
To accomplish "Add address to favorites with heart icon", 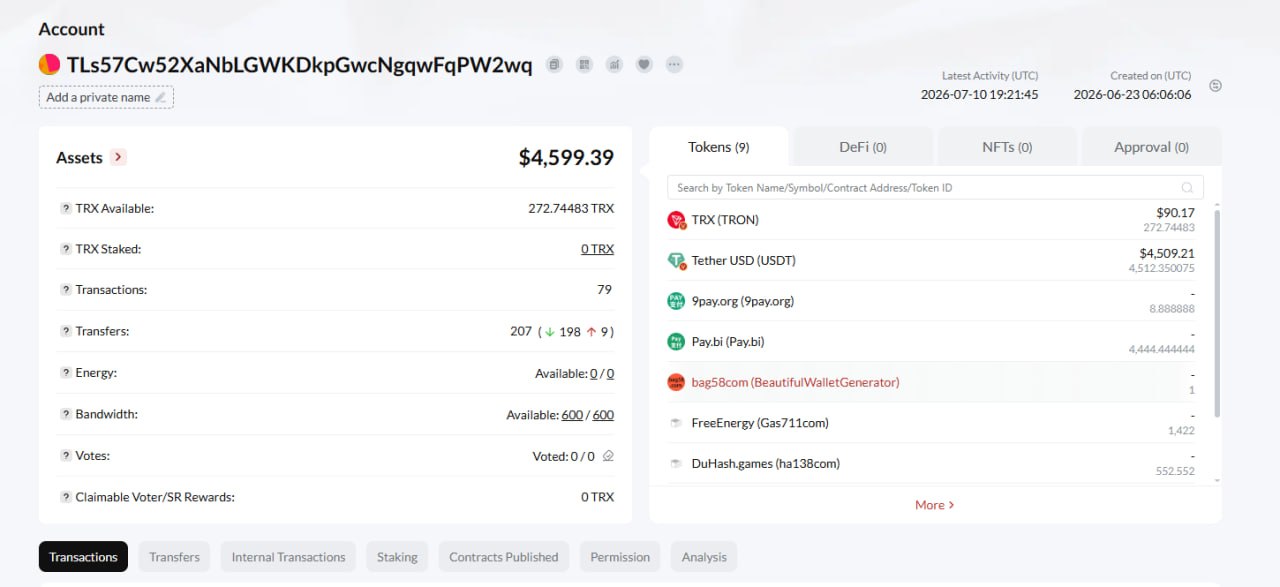I will point(644,65).
